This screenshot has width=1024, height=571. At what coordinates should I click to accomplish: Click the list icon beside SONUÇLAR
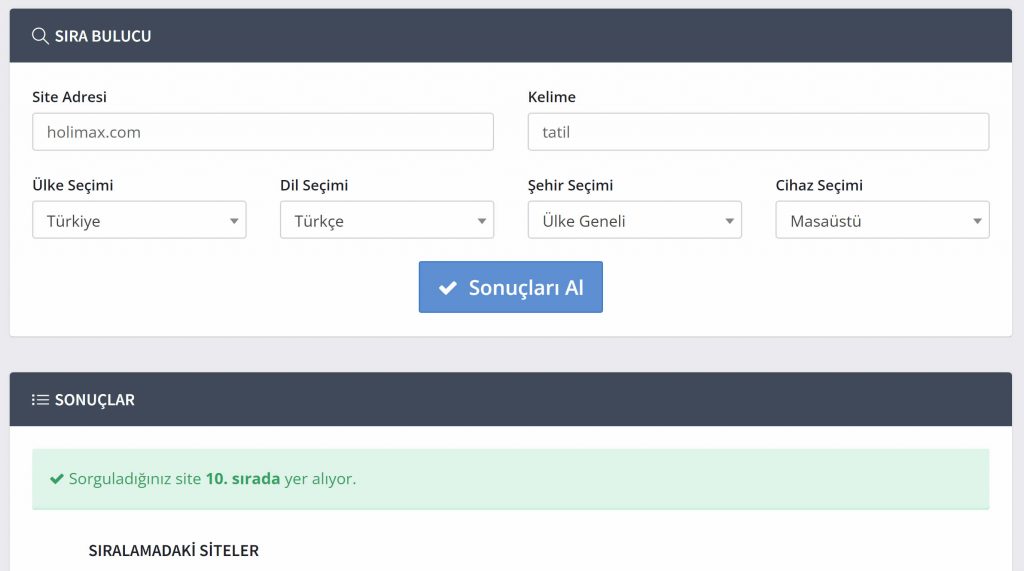coord(40,400)
